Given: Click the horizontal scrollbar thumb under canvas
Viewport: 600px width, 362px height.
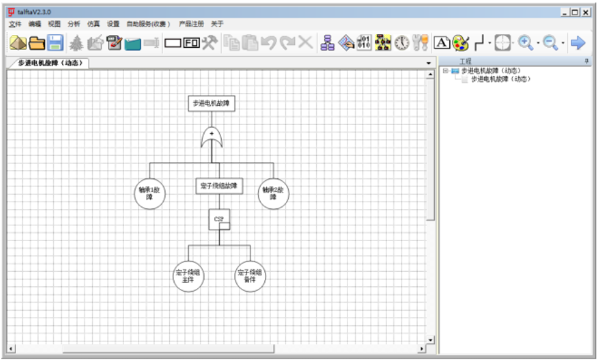Looking at the screenshot, I should pyautogui.click(x=168, y=349).
